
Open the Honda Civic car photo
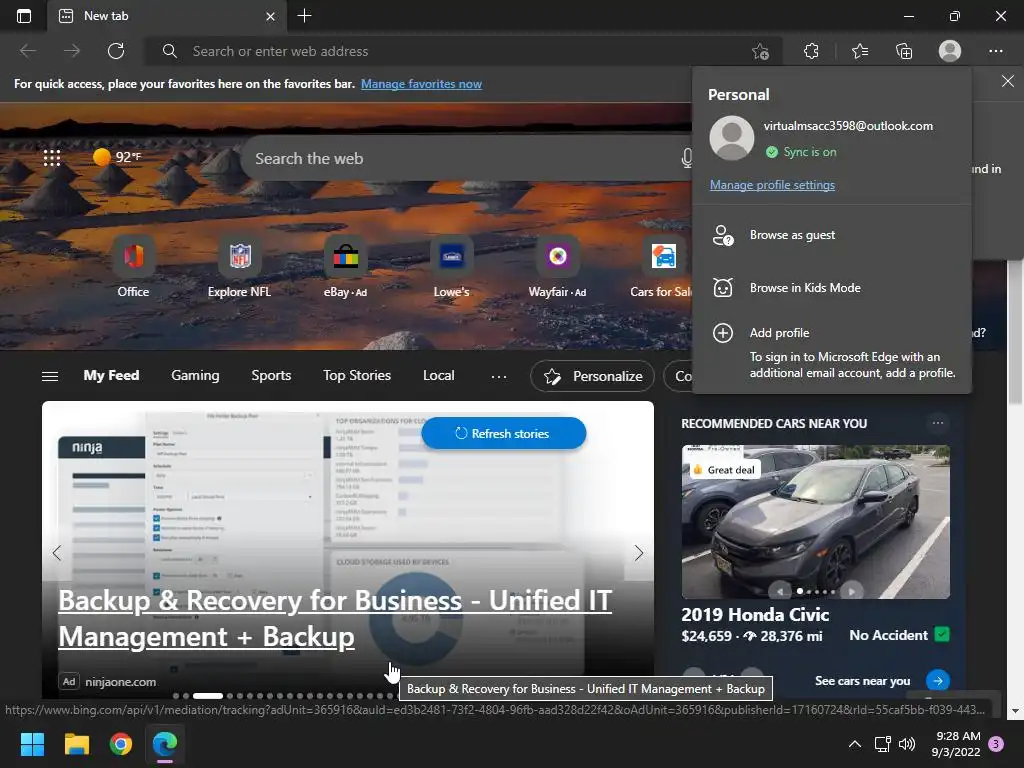coord(816,521)
